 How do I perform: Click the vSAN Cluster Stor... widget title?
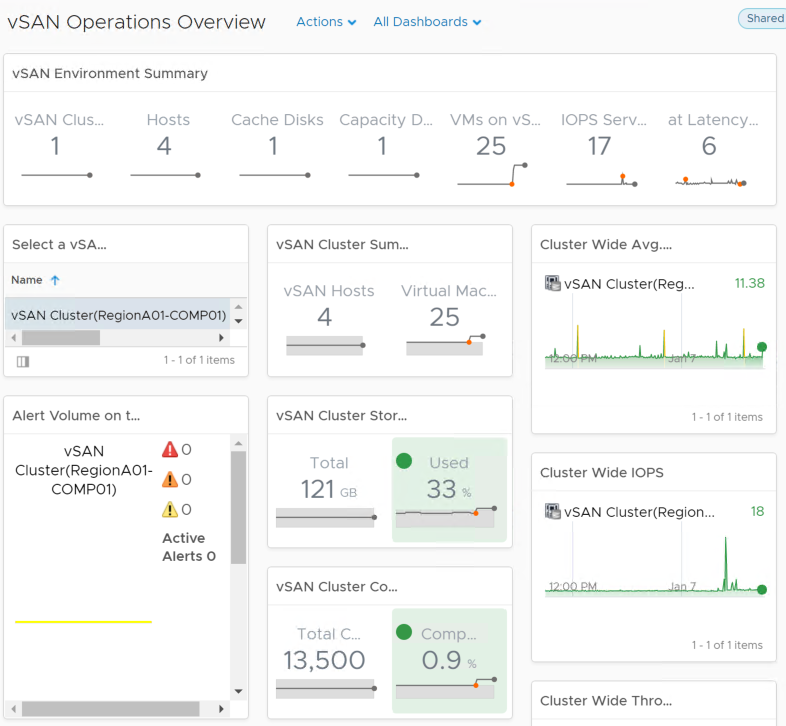tap(341, 415)
